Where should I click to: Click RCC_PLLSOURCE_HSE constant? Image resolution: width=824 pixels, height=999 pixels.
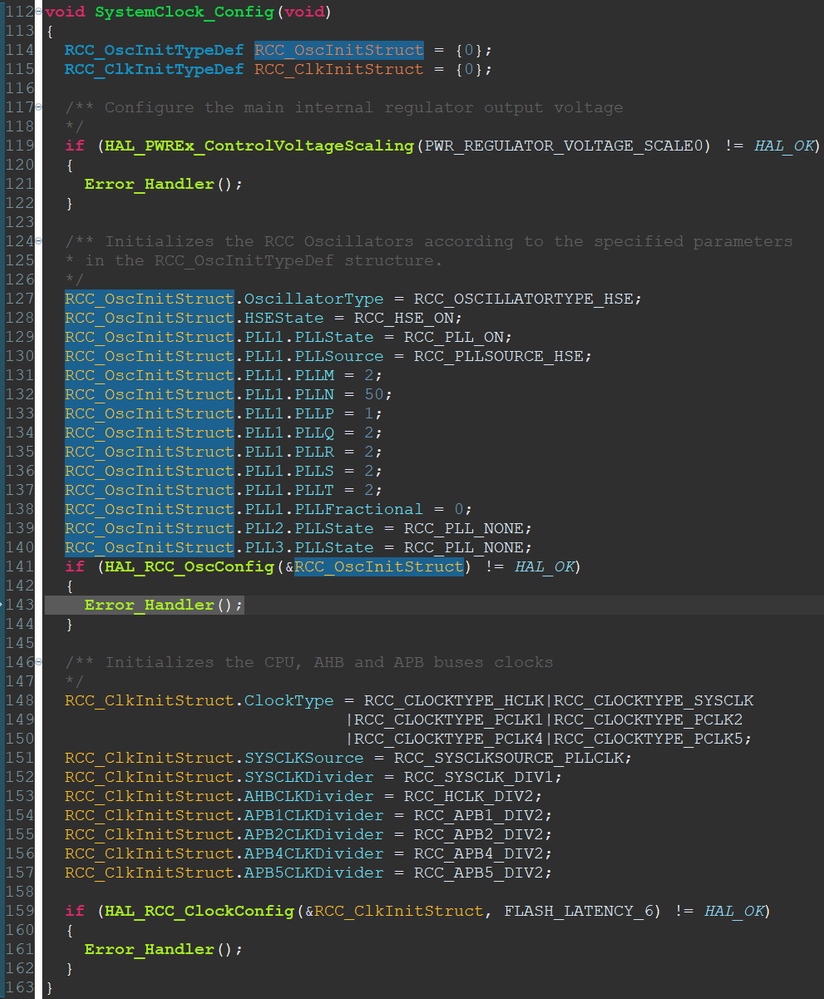coord(499,356)
